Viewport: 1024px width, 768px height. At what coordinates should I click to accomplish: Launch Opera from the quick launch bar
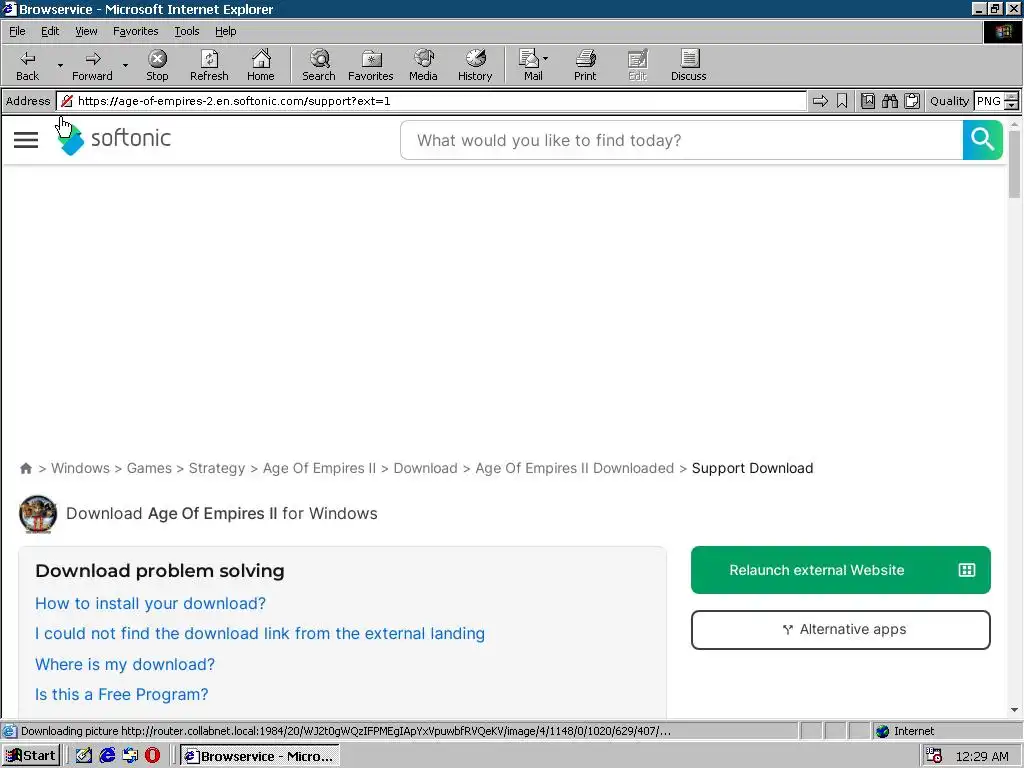153,756
